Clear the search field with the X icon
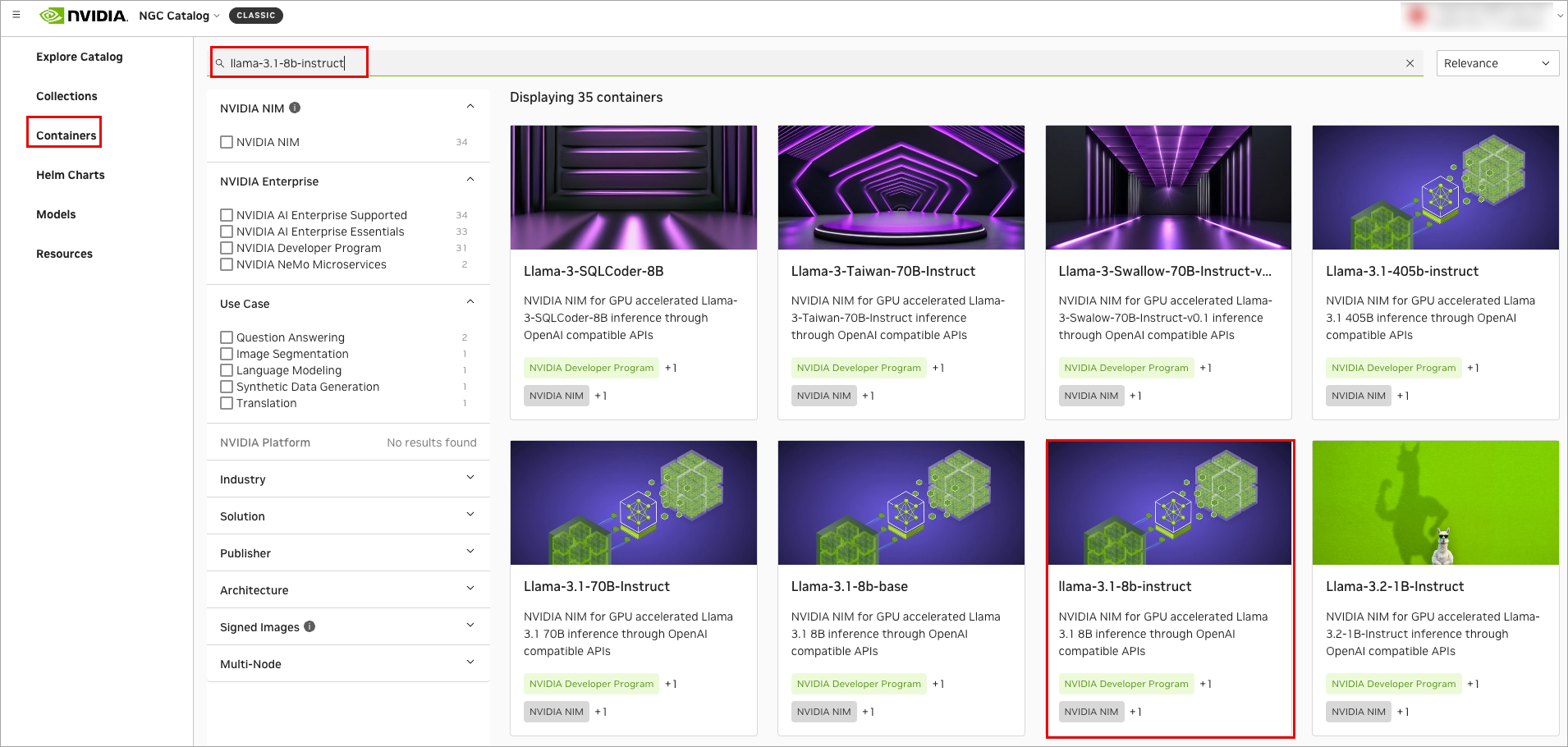This screenshot has width=1568, height=747. (1410, 63)
